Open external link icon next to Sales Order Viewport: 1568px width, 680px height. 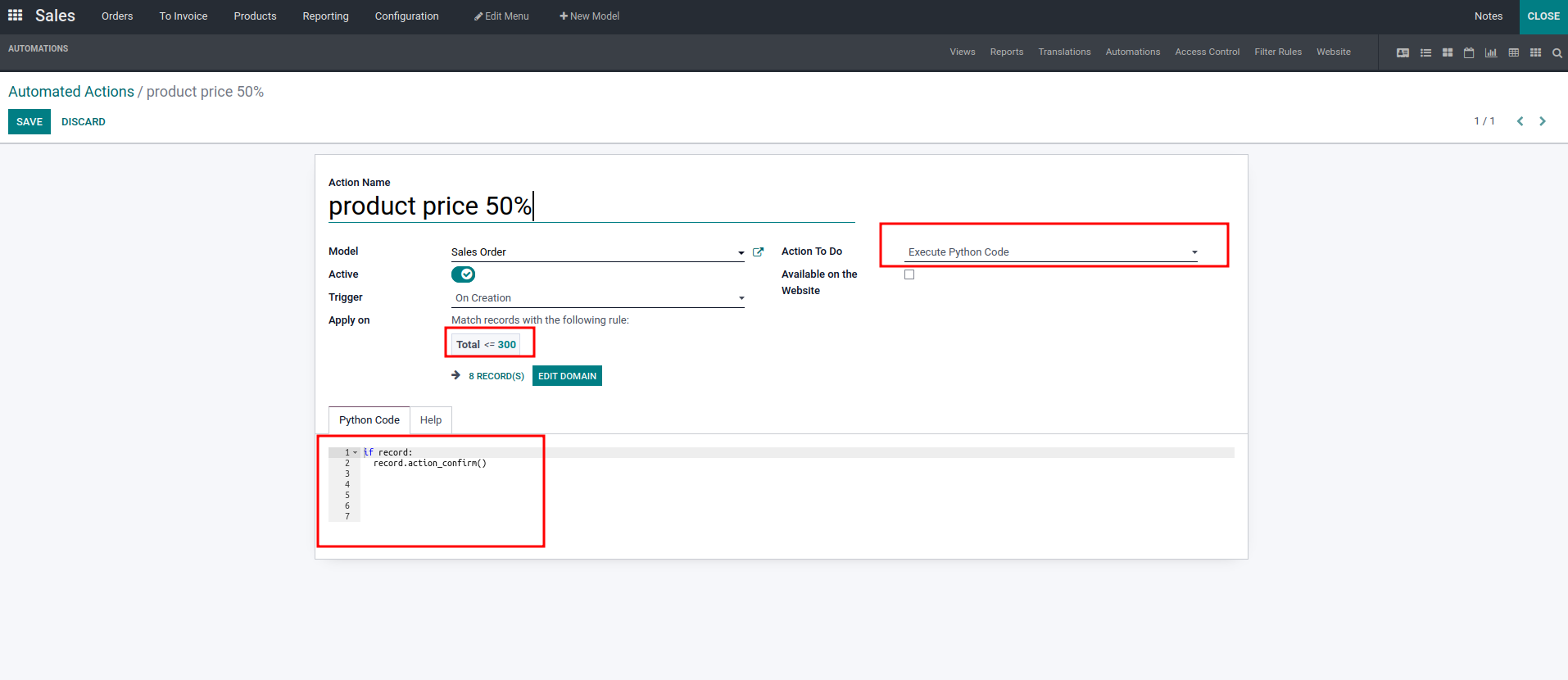click(x=758, y=252)
